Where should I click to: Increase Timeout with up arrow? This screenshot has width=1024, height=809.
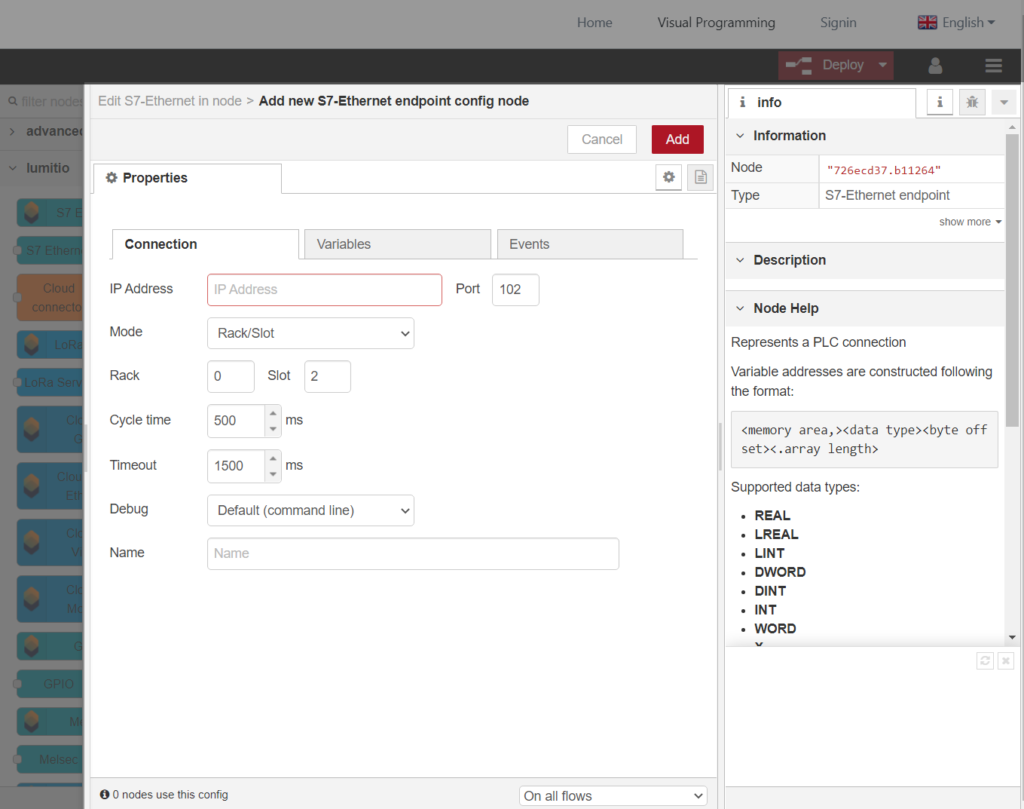[x=273, y=458]
